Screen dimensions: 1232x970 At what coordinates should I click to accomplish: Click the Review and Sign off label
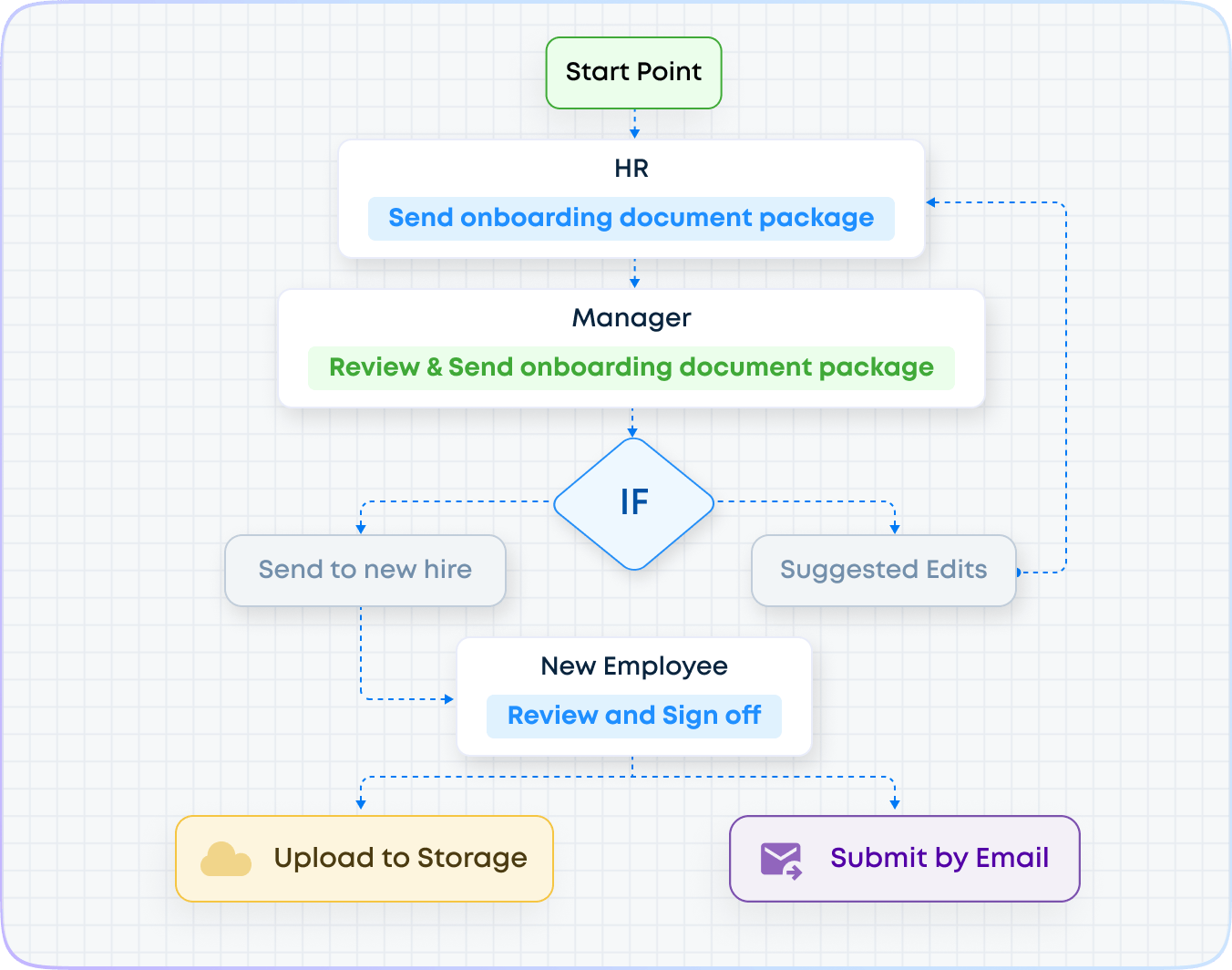(633, 716)
